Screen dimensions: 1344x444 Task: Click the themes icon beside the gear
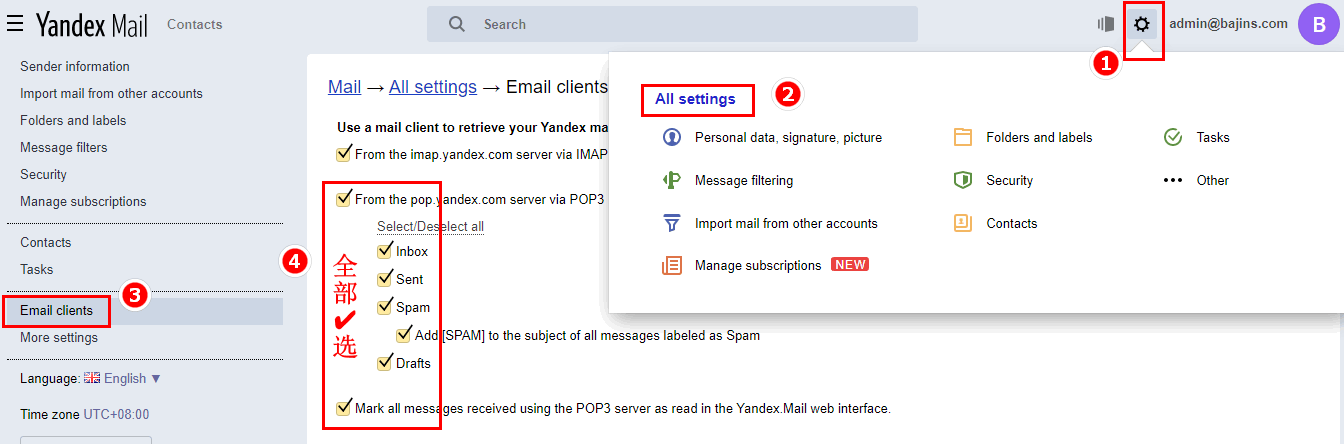click(1105, 24)
